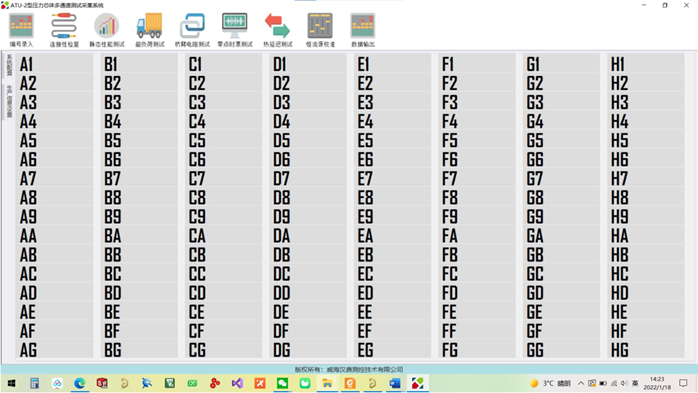Select channel cell HG

pos(646,350)
